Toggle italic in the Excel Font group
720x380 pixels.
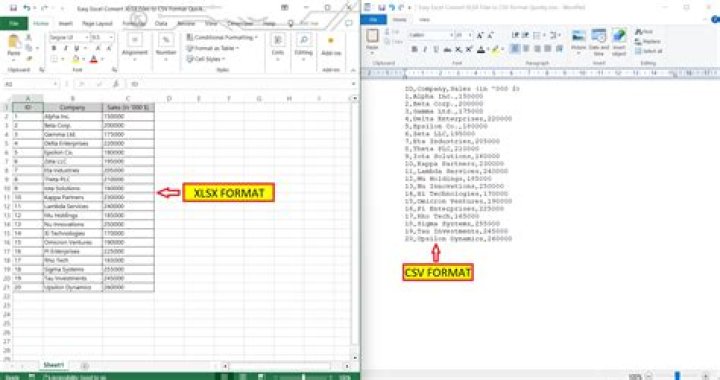(x=65, y=48)
